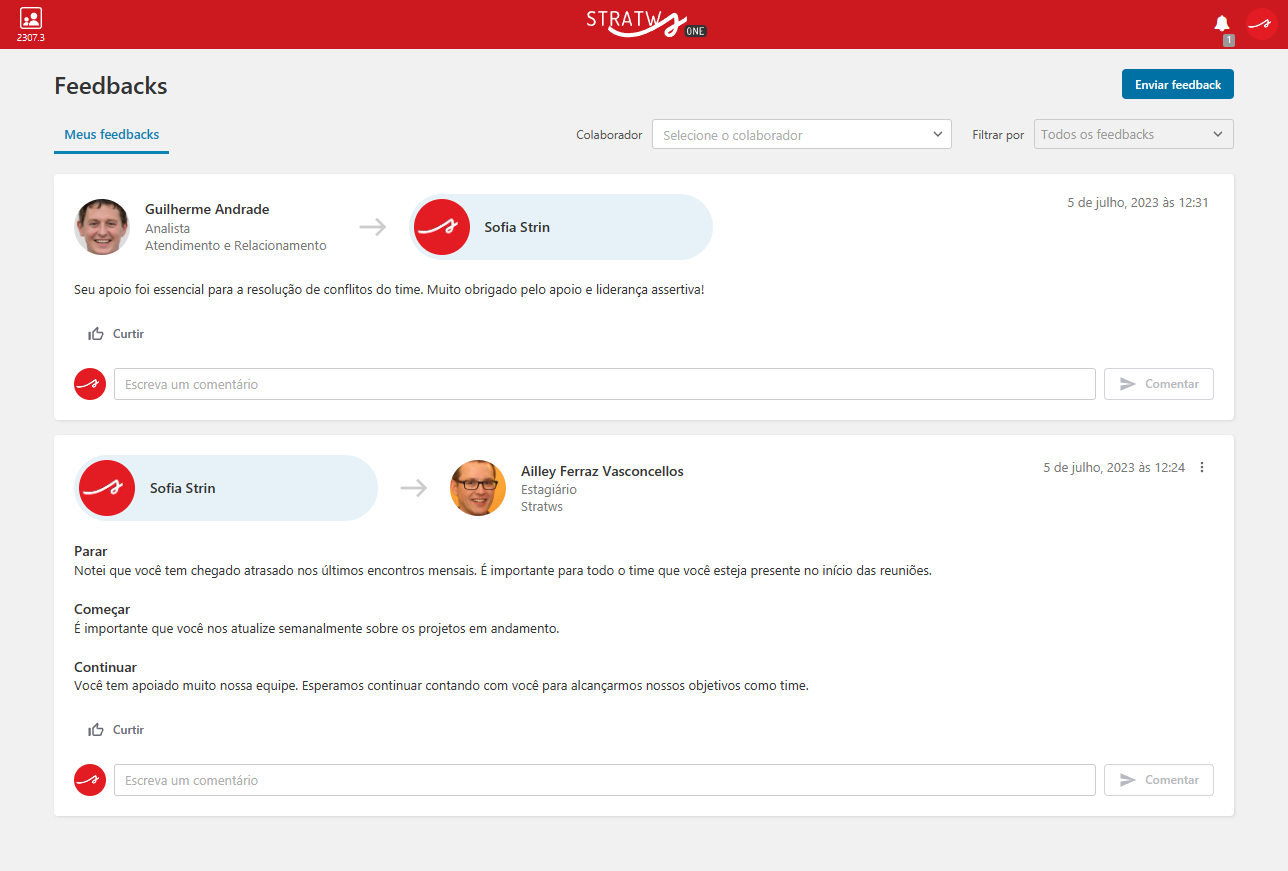This screenshot has height=871, width=1288.
Task: Click the Atendimento e Relacionamento text
Action: (x=236, y=245)
